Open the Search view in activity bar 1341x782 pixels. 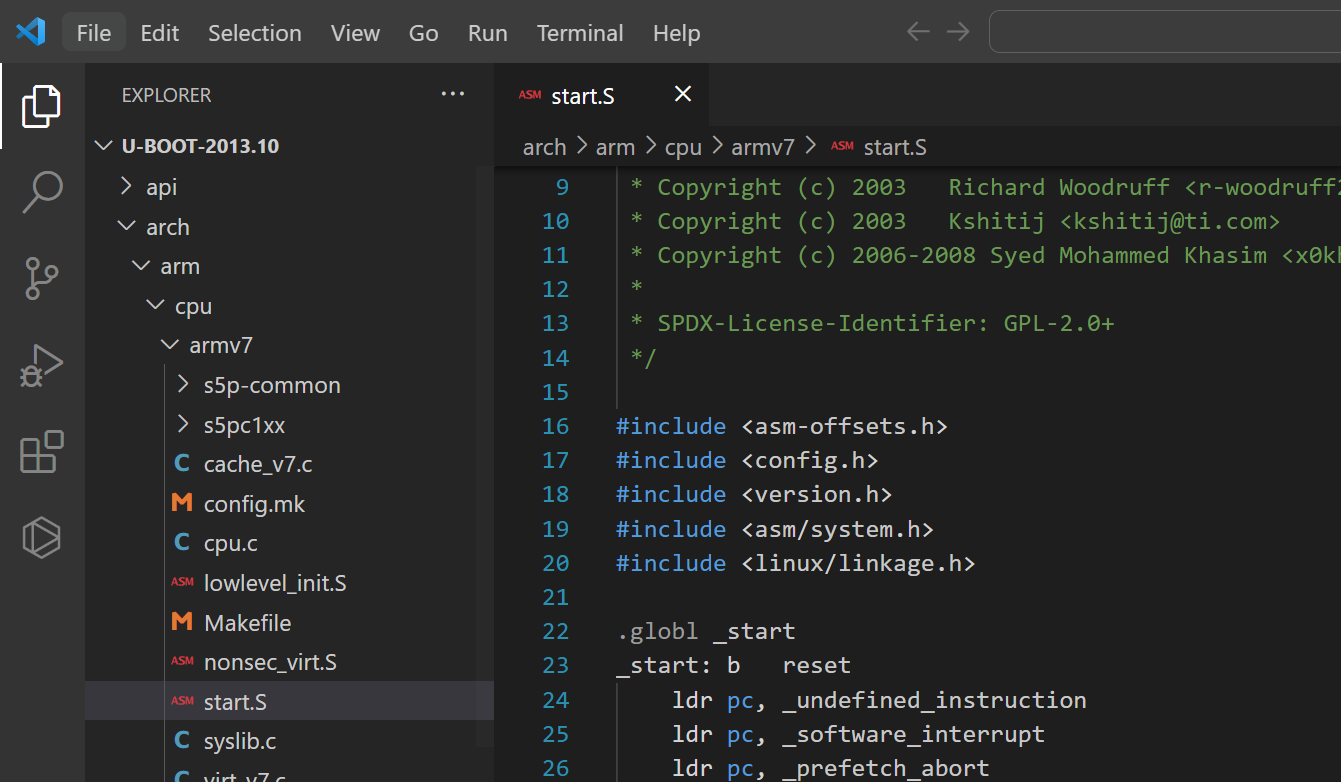(41, 192)
